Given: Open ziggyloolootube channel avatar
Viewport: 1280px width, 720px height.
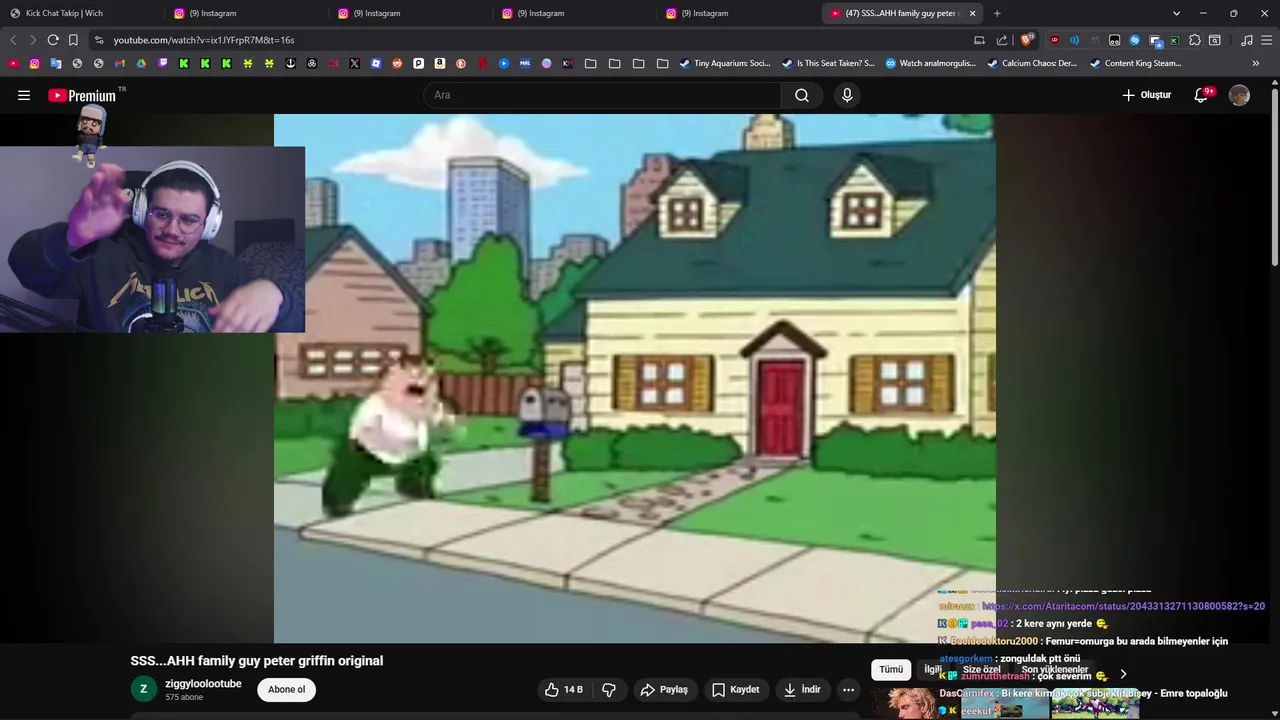Looking at the screenshot, I should [x=143, y=689].
